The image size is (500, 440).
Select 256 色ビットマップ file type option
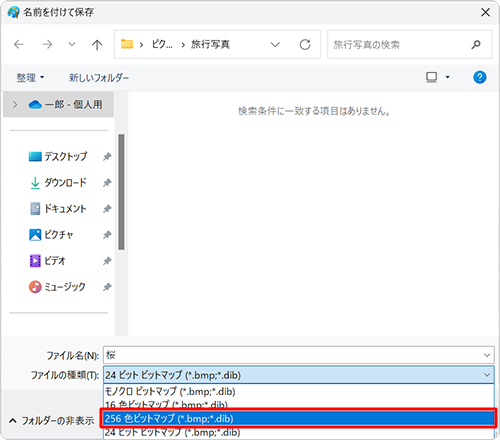[x=299, y=418]
